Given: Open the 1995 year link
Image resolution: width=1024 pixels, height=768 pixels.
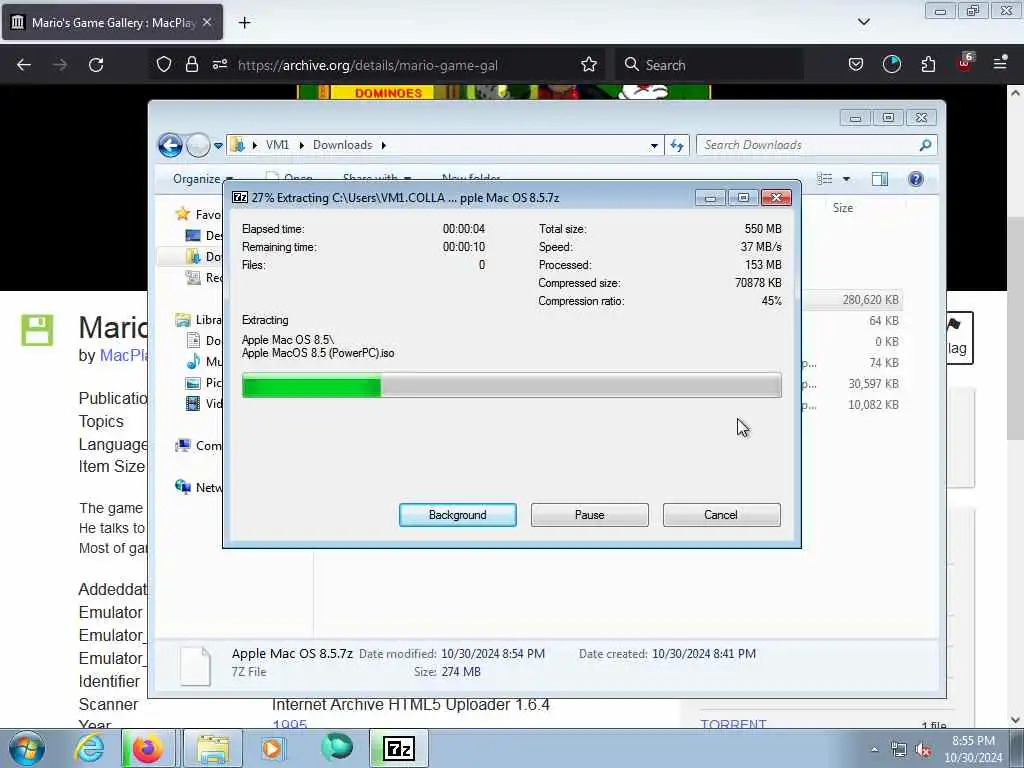Looking at the screenshot, I should click(x=289, y=724).
